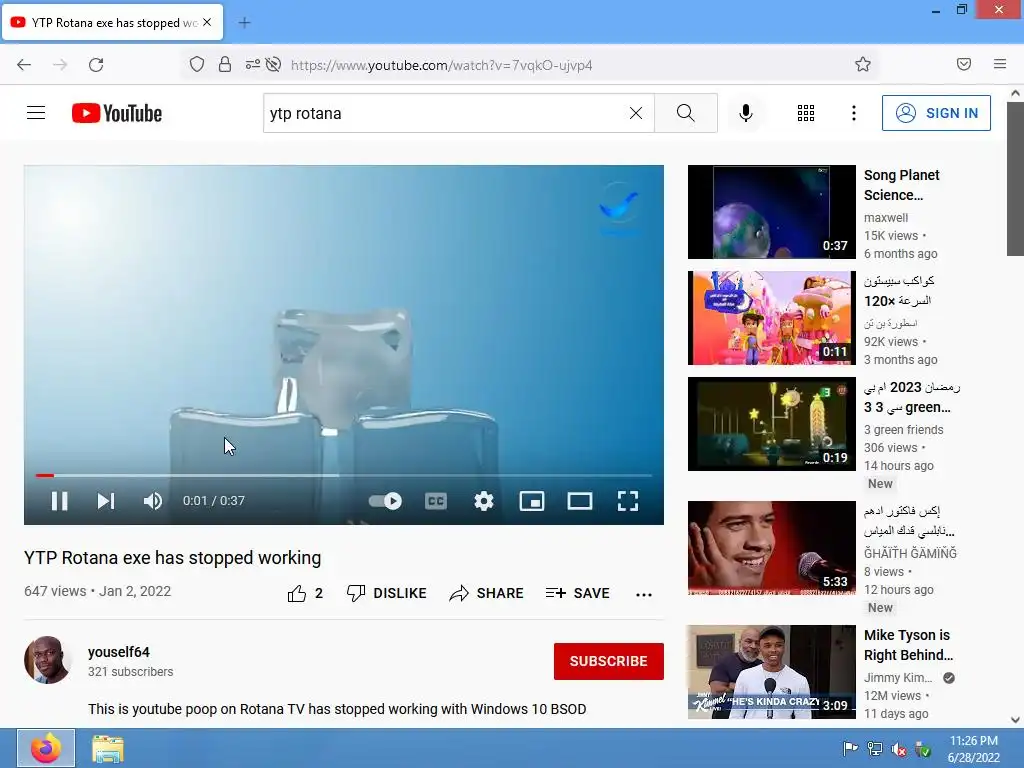The width and height of the screenshot is (1024, 768).
Task: Enable the miniplayer
Action: (x=532, y=501)
